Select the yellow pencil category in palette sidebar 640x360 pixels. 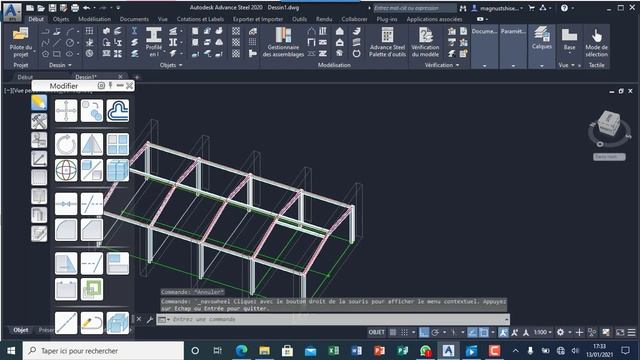39,102
